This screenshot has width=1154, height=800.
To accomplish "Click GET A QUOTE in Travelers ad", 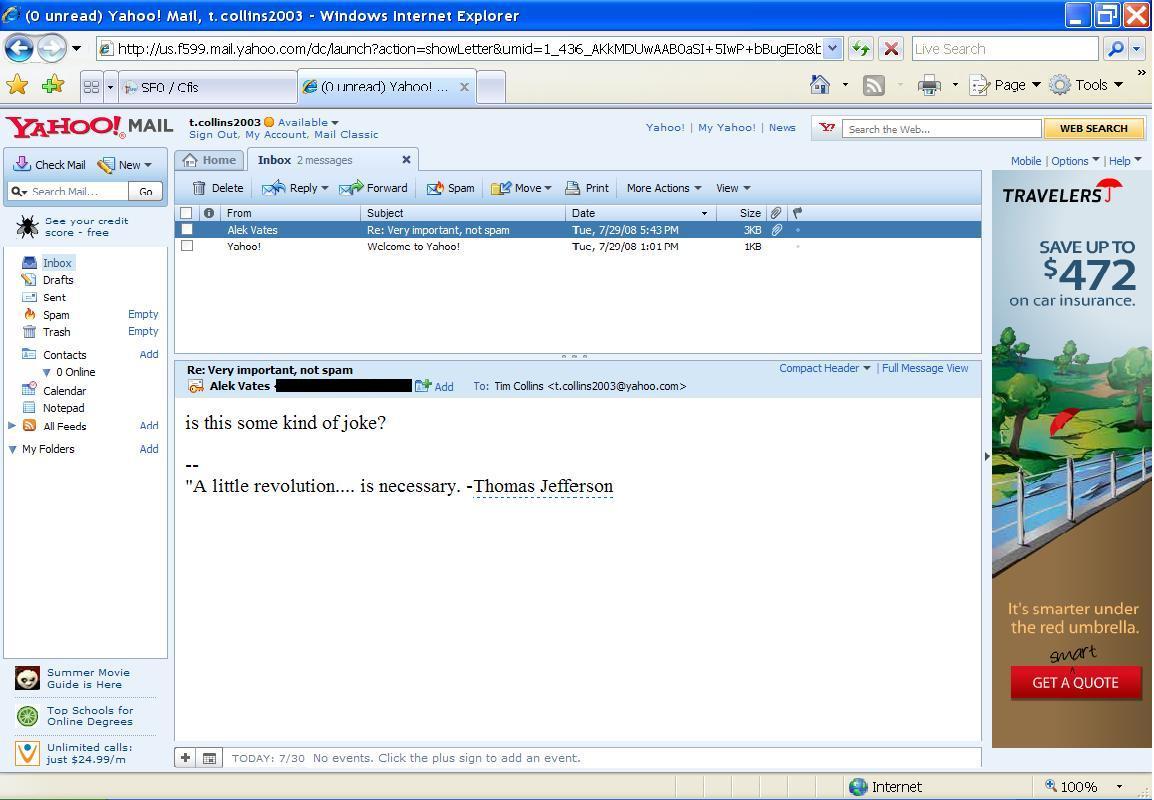I will pyautogui.click(x=1075, y=682).
